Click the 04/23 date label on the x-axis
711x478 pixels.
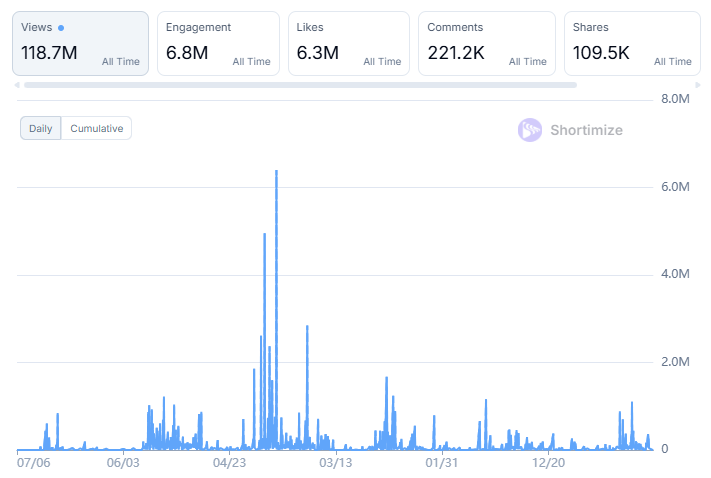(x=229, y=462)
